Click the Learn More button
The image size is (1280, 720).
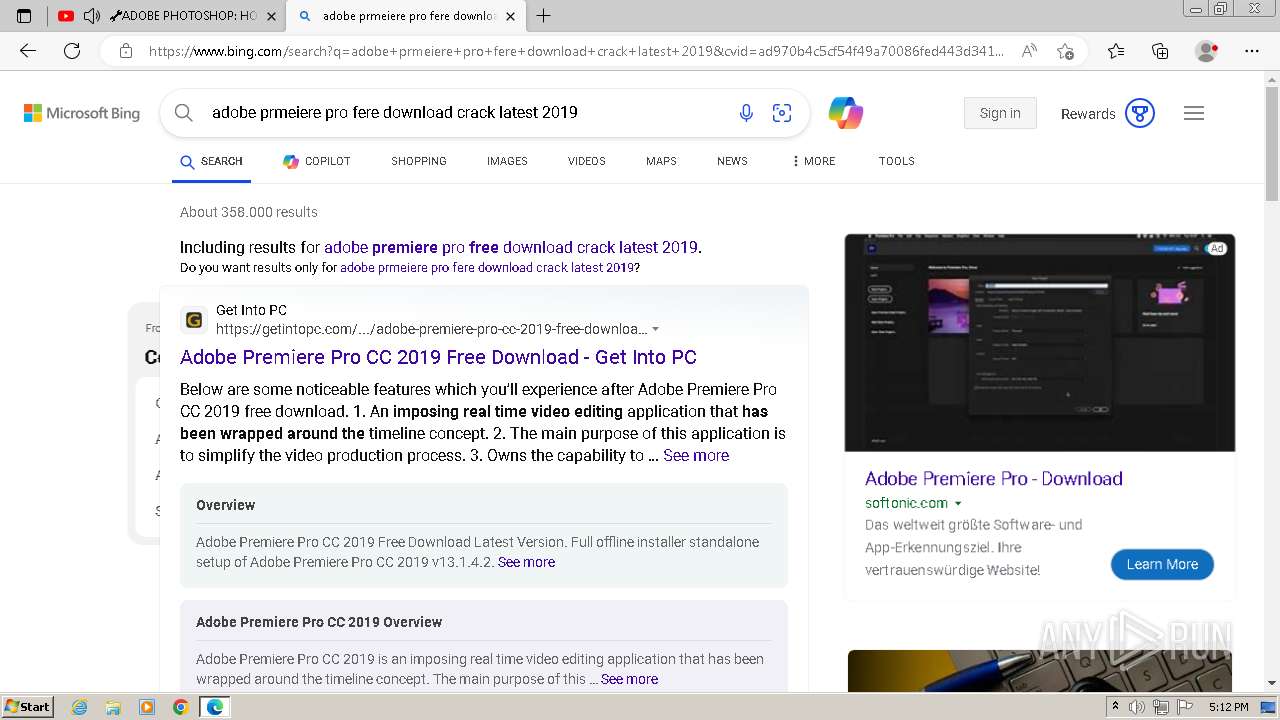pos(1162,564)
